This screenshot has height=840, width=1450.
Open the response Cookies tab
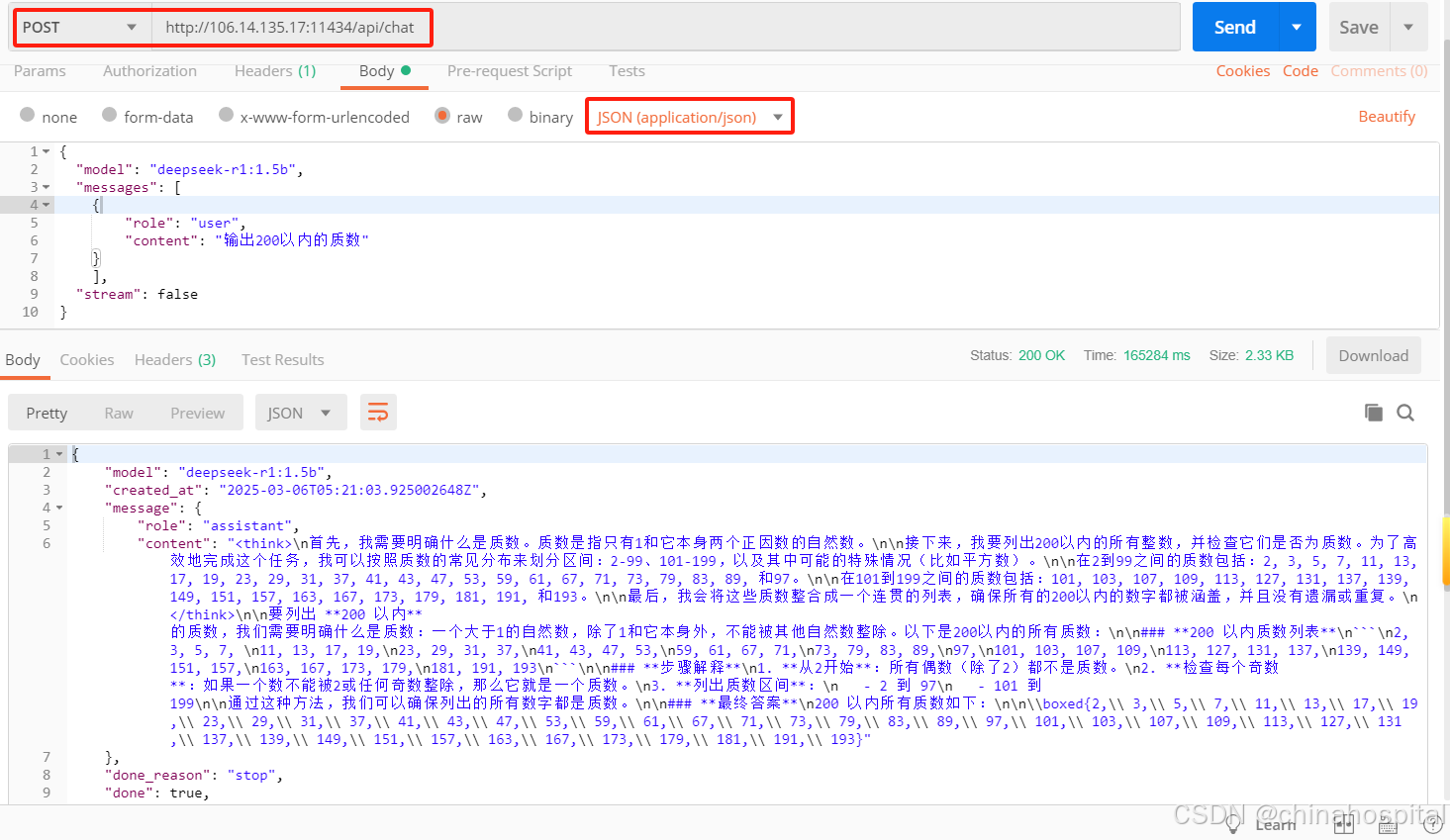[x=87, y=360]
